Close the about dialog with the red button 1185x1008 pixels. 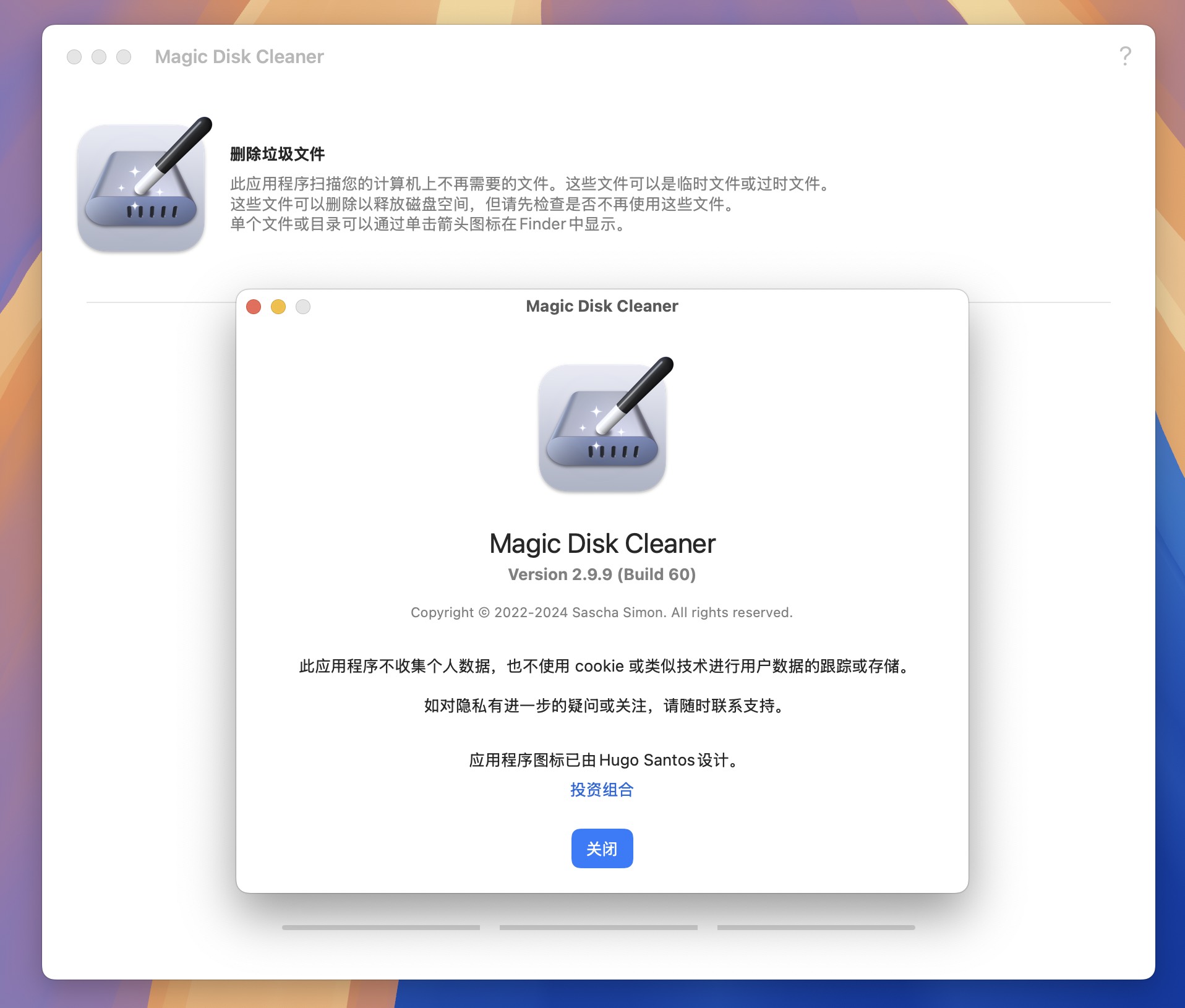pos(254,307)
